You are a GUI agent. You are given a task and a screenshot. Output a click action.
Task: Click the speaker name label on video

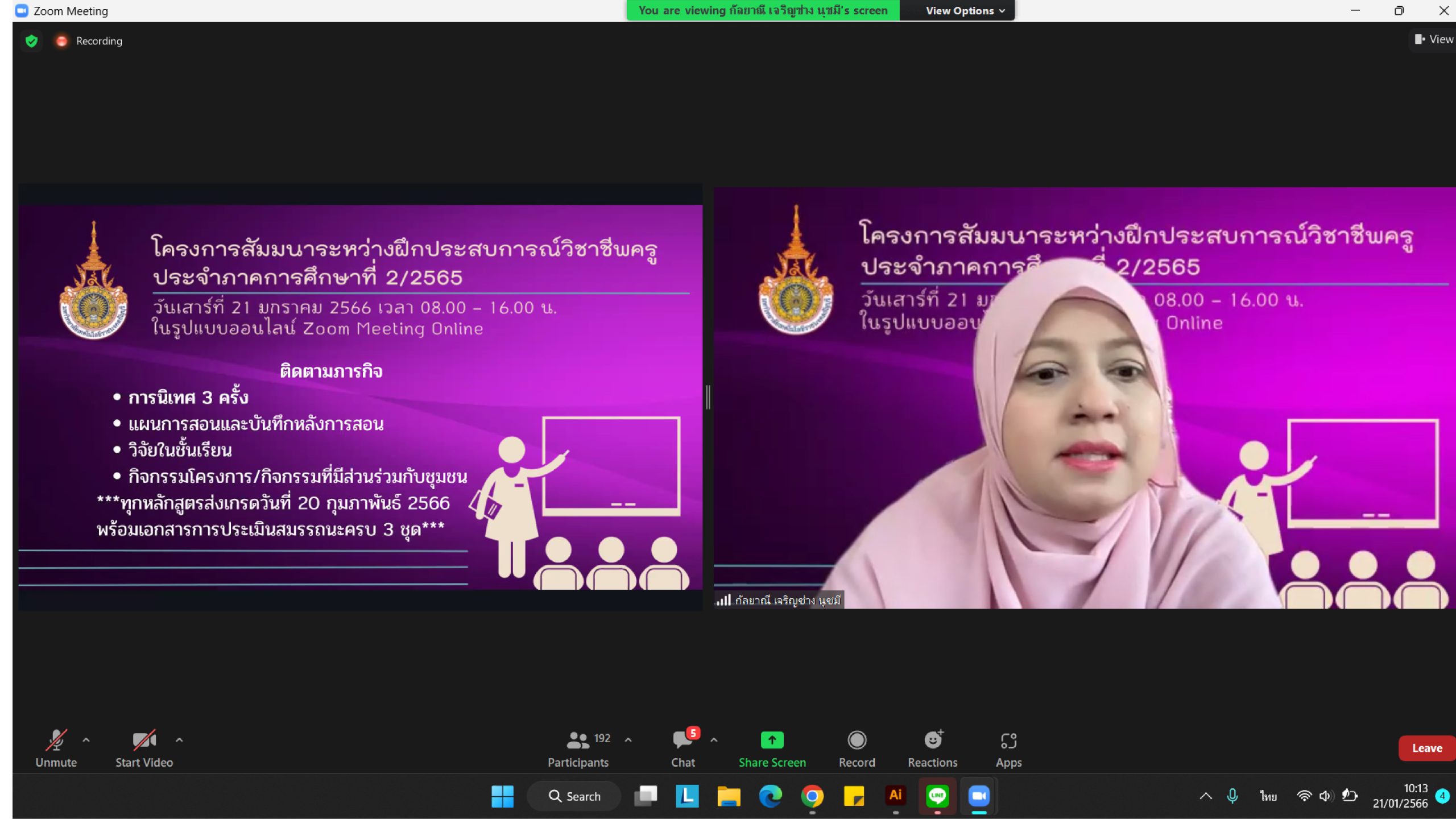pyautogui.click(x=779, y=600)
